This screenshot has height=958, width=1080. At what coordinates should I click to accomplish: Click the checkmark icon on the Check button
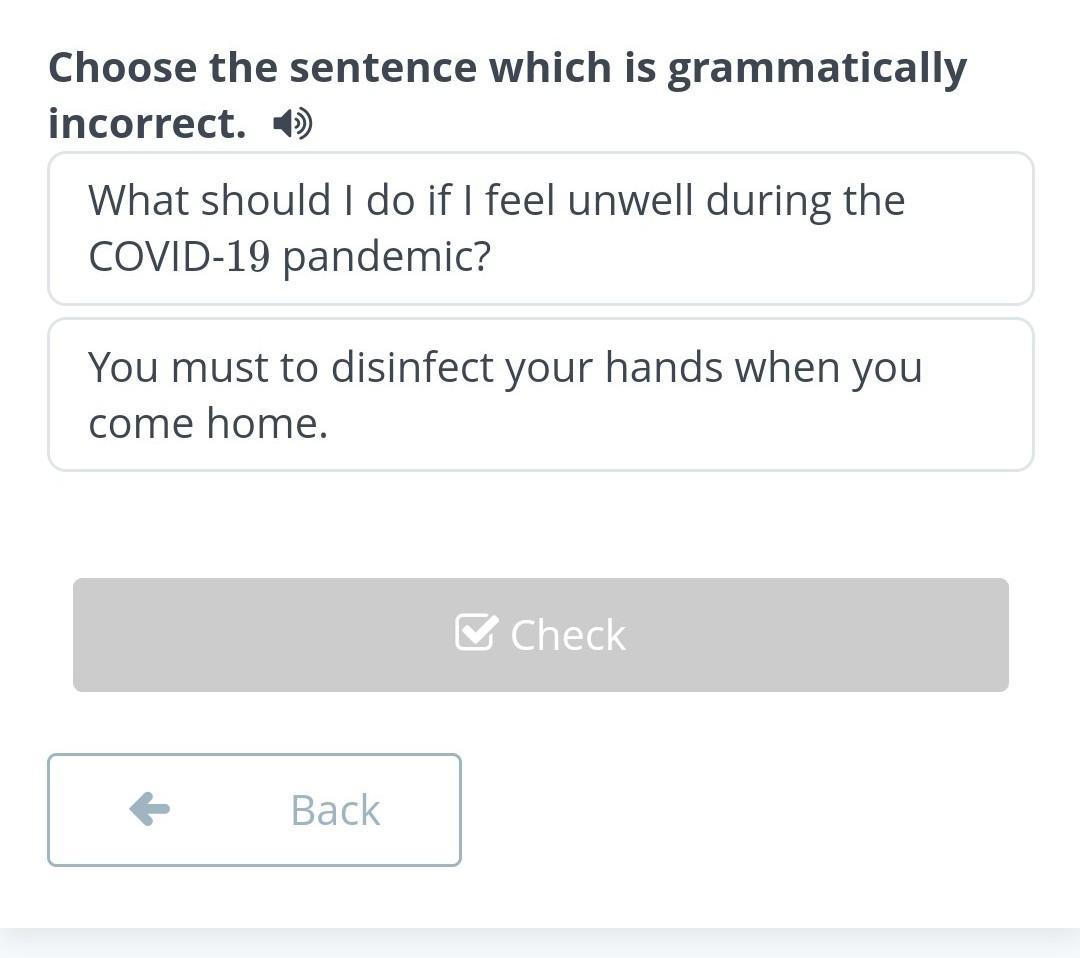point(475,633)
